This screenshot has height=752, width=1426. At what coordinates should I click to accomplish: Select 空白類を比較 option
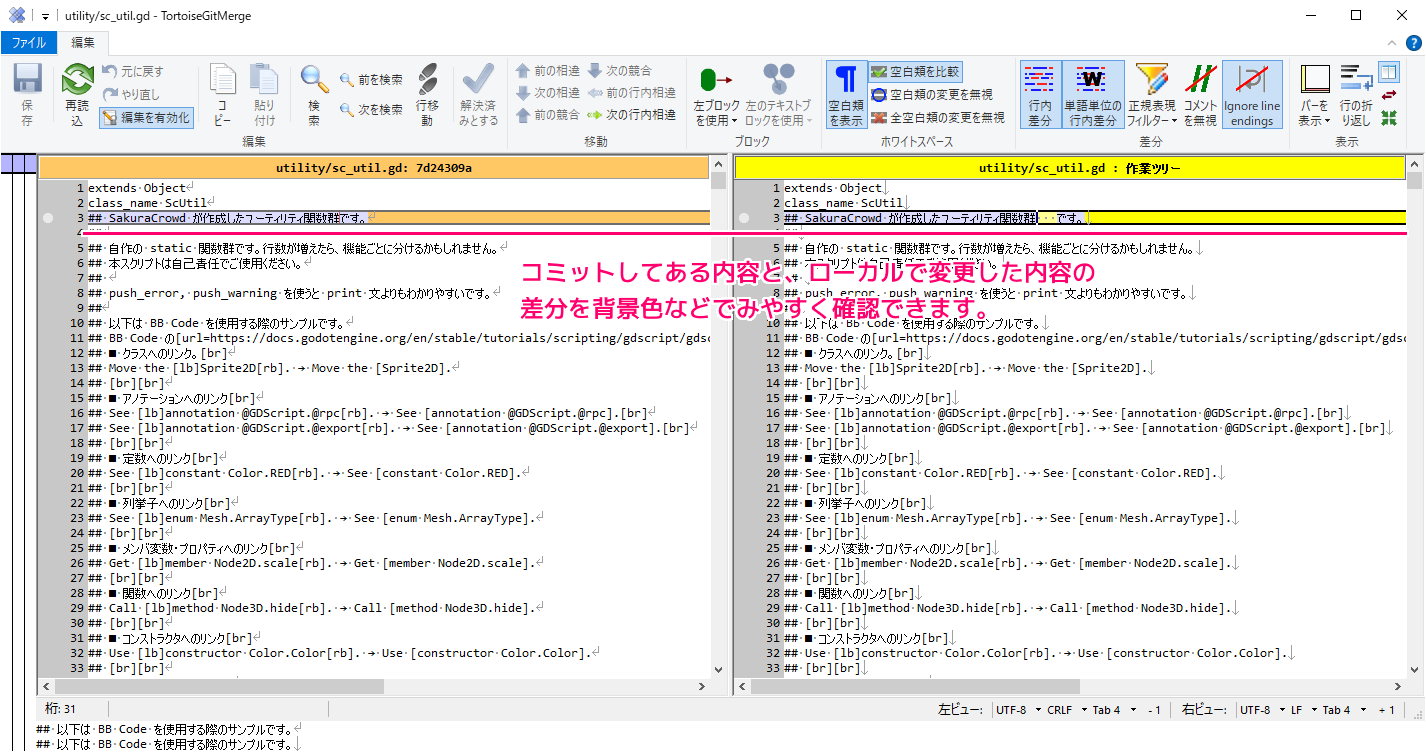point(915,72)
